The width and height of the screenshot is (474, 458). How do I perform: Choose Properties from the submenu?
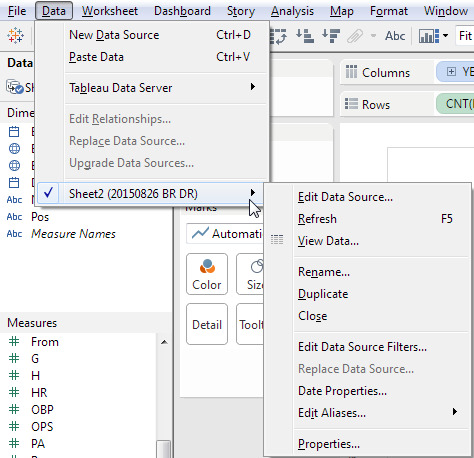[367, 444]
